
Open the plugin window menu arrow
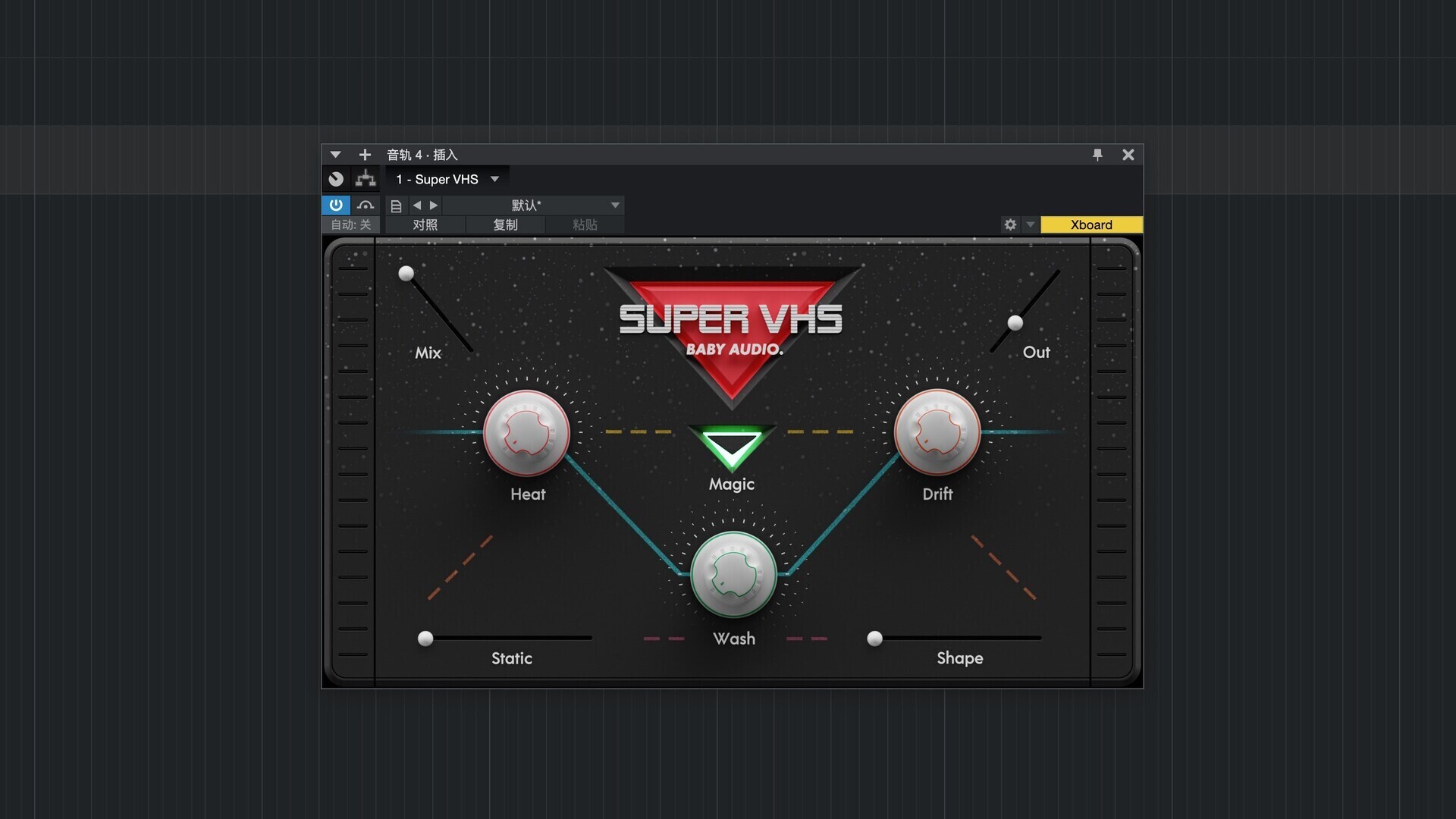[x=335, y=155]
